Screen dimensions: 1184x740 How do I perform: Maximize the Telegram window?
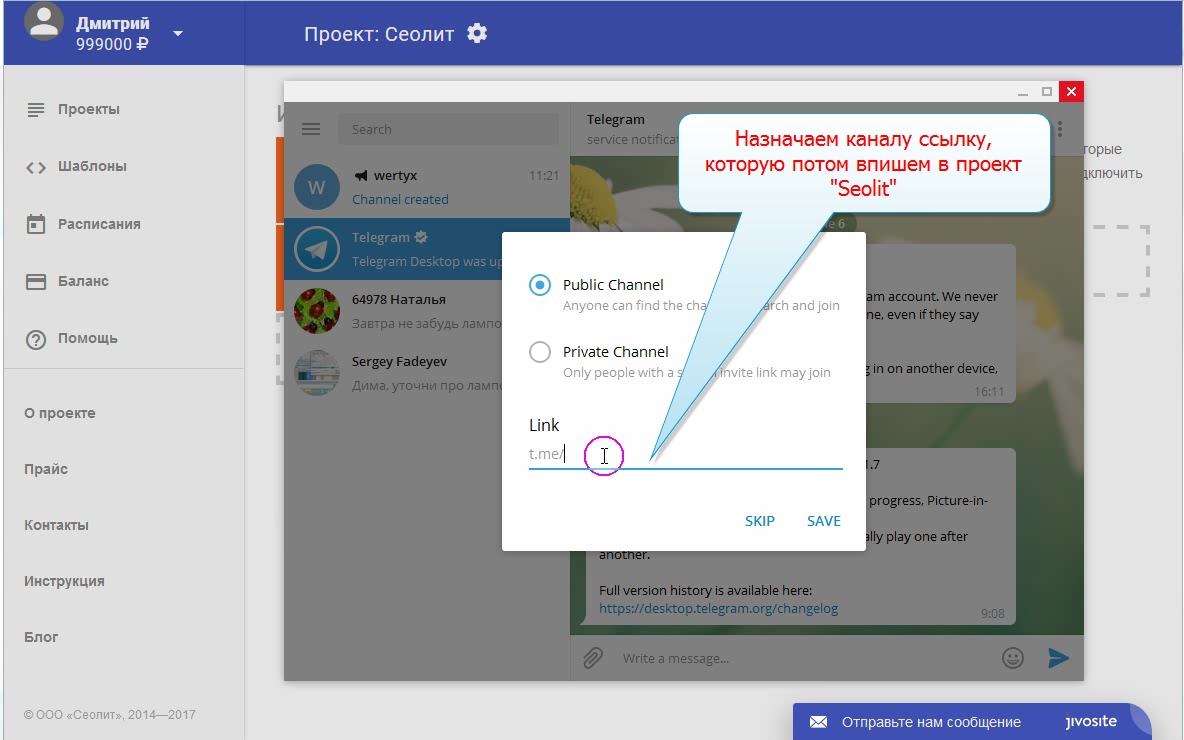(1047, 92)
